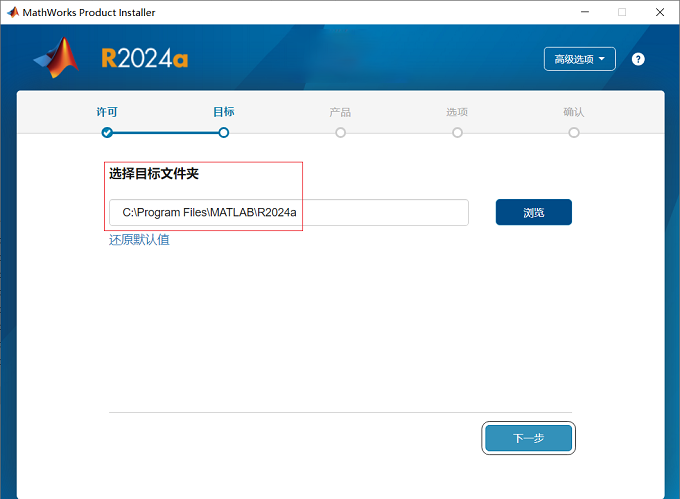Screen dimensions: 680x499
Task: Click the 目标 step circle marker
Action: [x=224, y=133]
